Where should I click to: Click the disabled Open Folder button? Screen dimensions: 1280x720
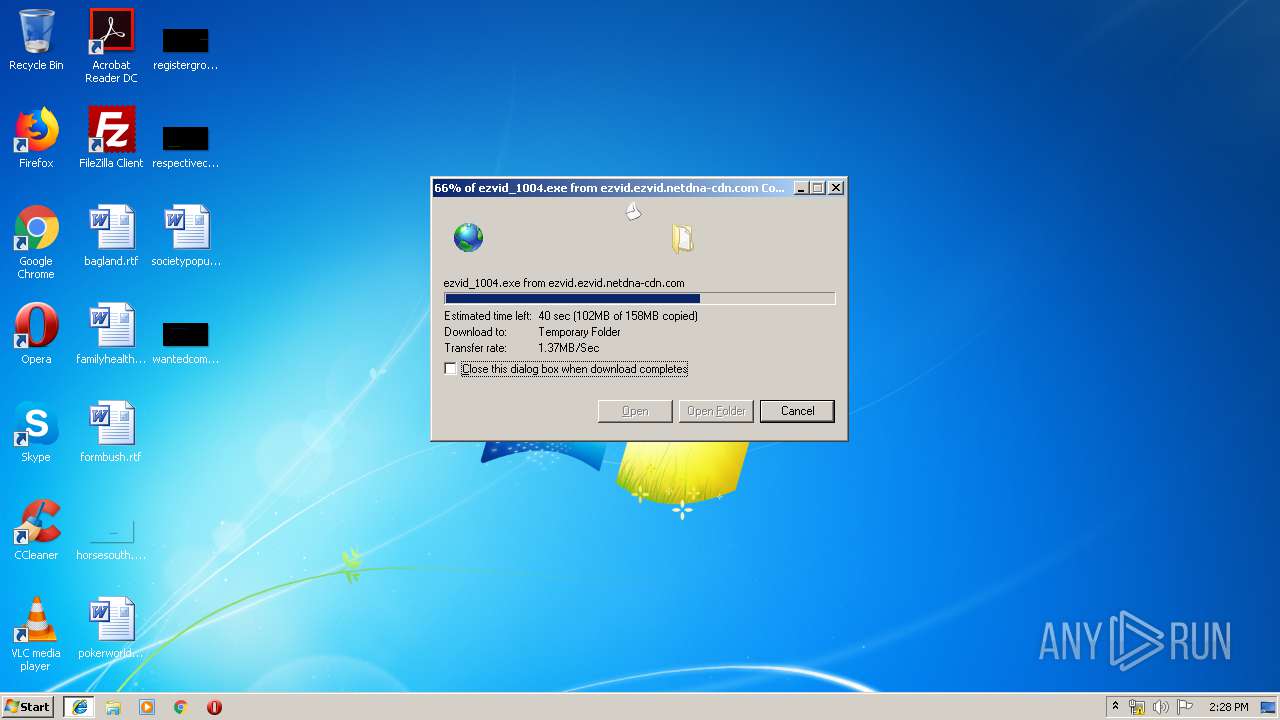point(716,411)
